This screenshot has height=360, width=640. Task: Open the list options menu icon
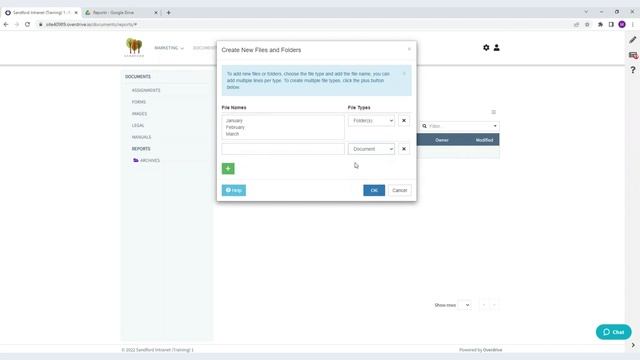tap(493, 112)
